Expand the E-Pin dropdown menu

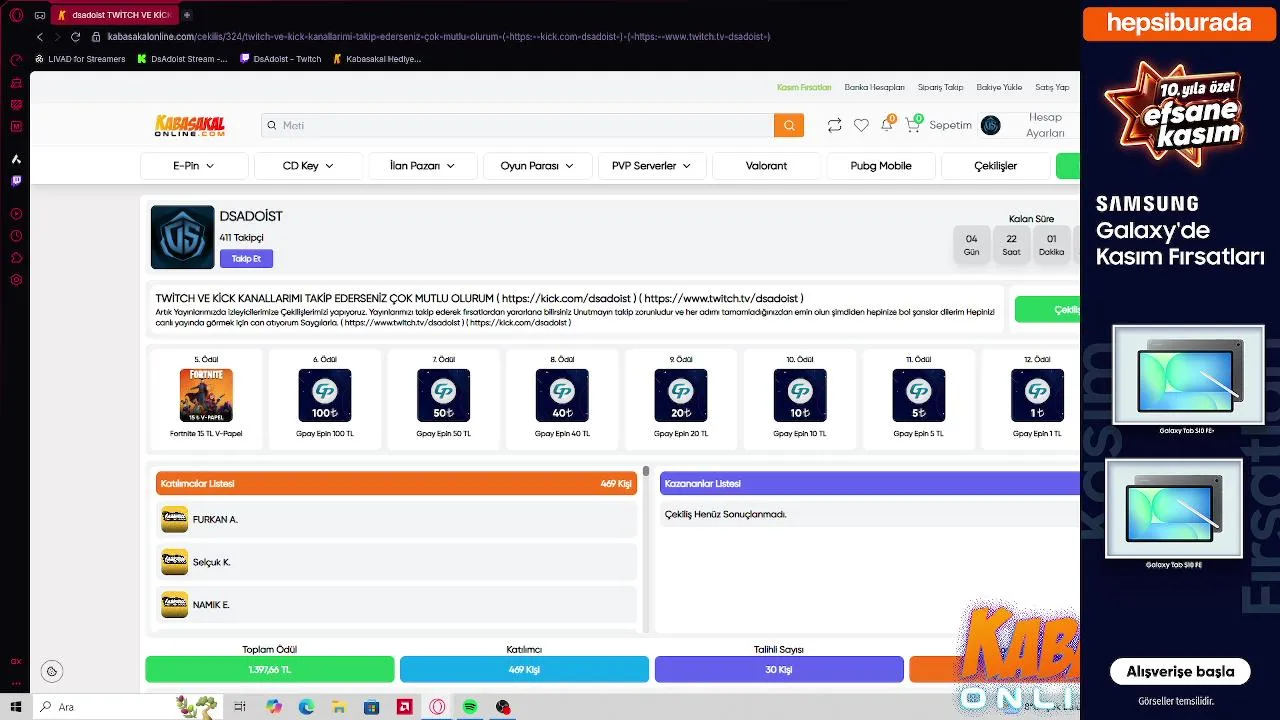(194, 166)
